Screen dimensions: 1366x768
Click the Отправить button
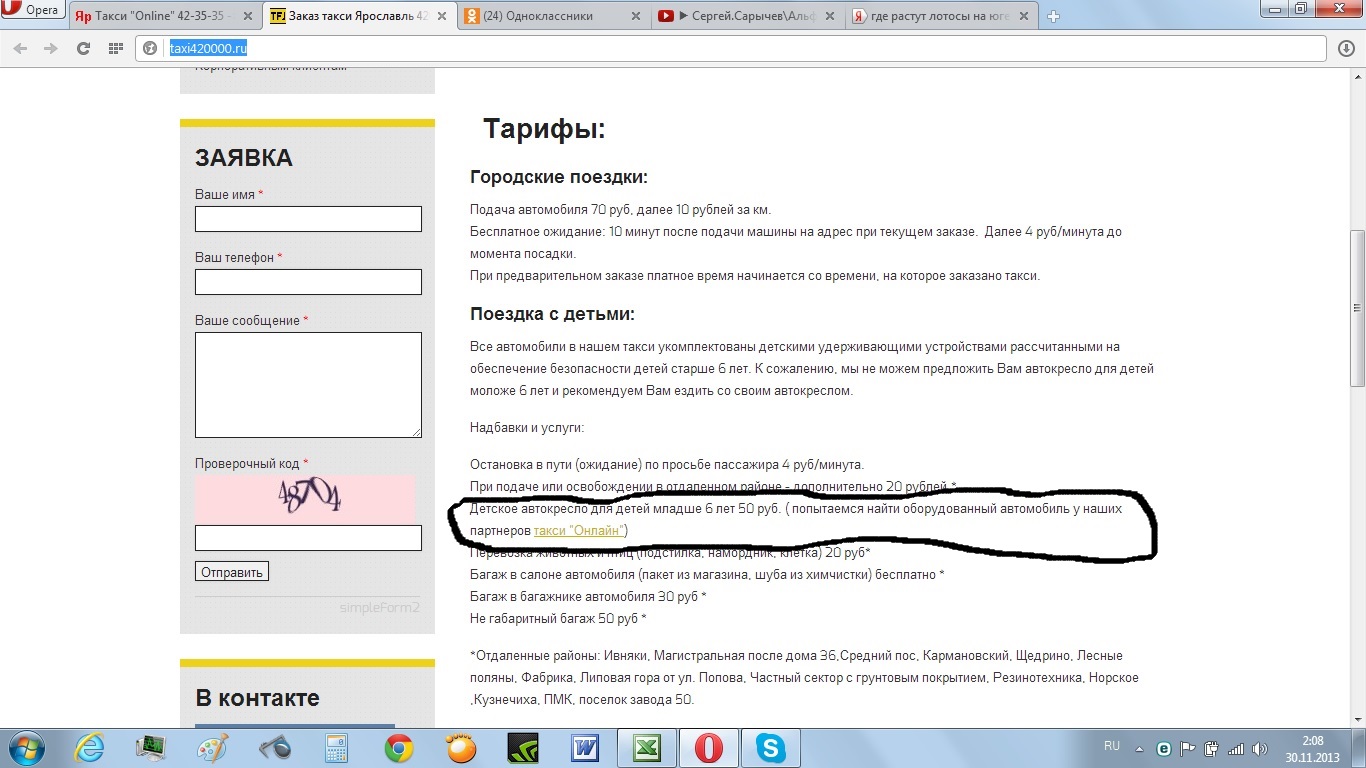[232, 572]
